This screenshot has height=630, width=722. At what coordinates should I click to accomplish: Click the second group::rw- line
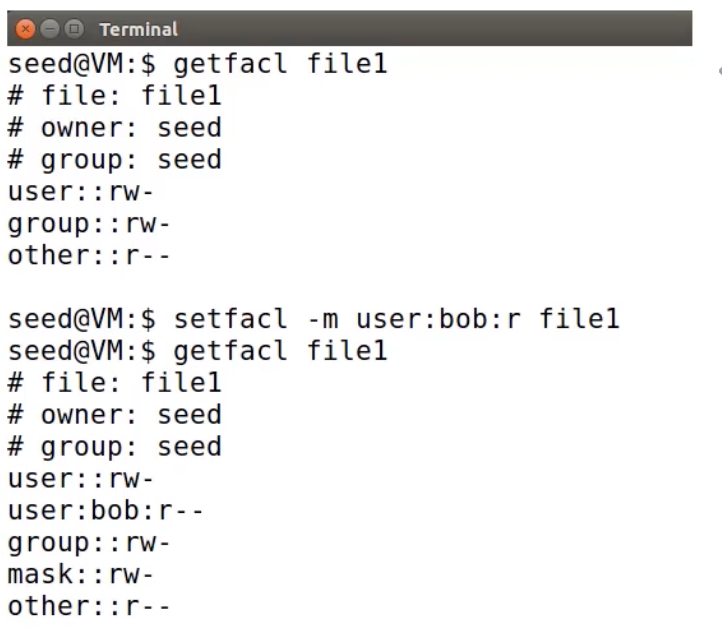89,542
